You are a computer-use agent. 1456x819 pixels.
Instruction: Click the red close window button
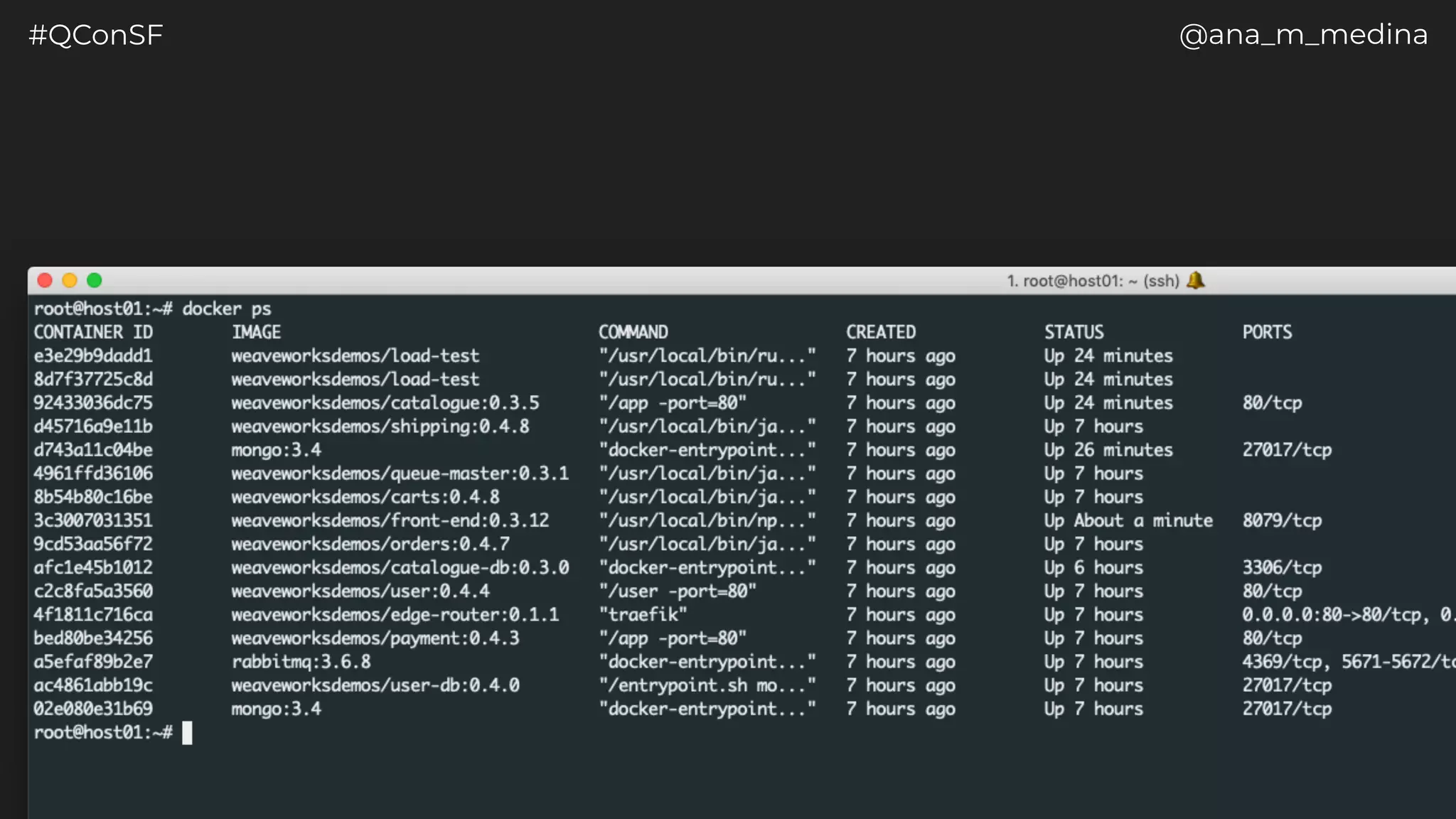coord(45,280)
